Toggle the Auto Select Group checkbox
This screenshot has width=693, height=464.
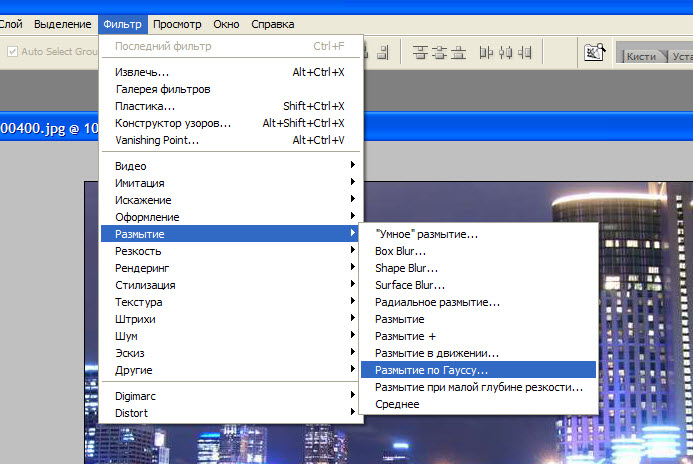point(12,52)
